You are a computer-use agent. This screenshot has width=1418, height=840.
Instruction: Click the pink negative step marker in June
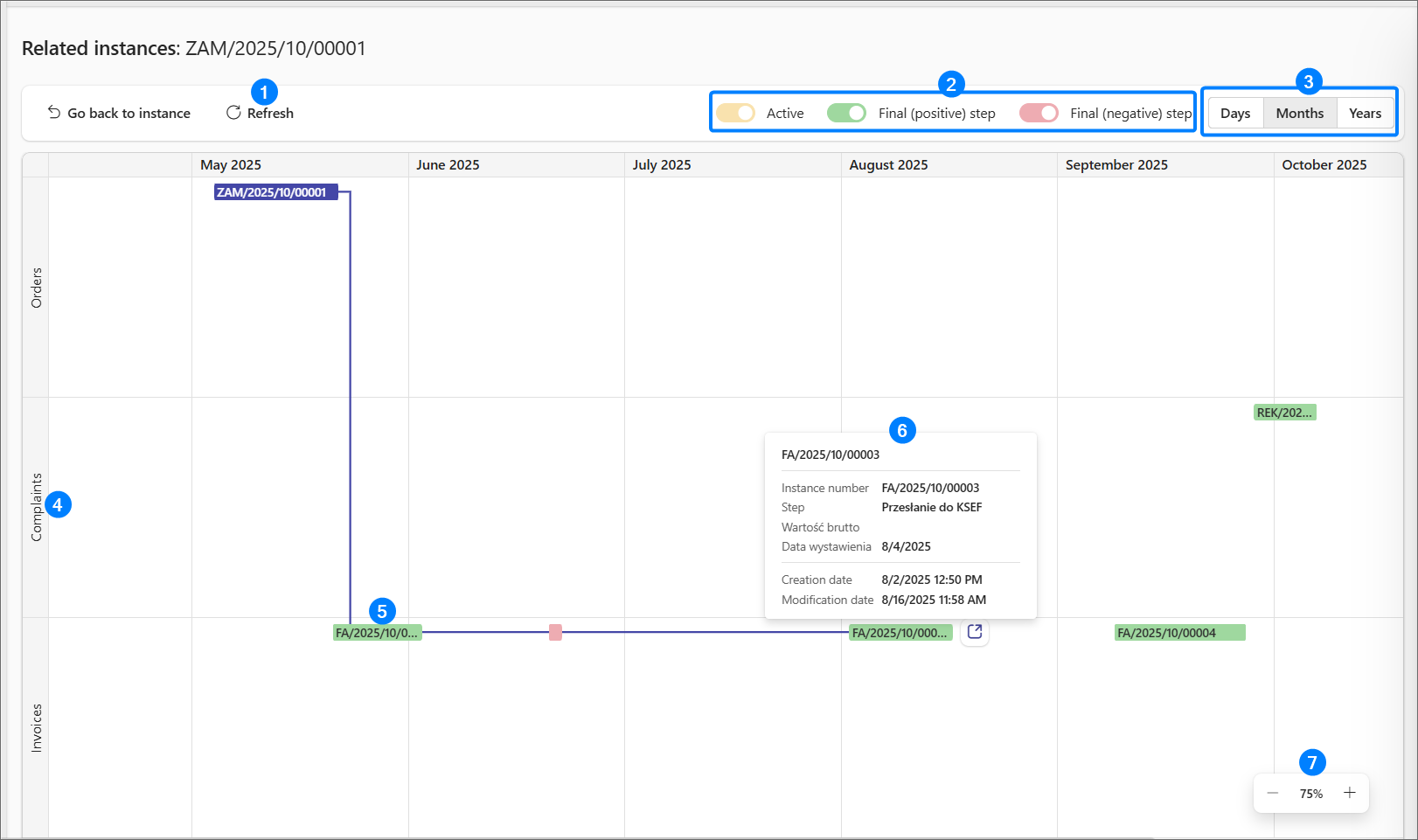coord(555,632)
